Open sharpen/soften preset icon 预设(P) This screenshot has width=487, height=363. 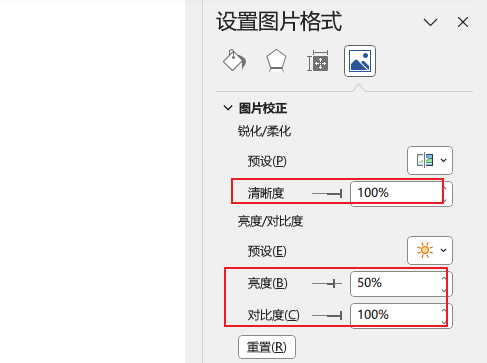(x=425, y=160)
